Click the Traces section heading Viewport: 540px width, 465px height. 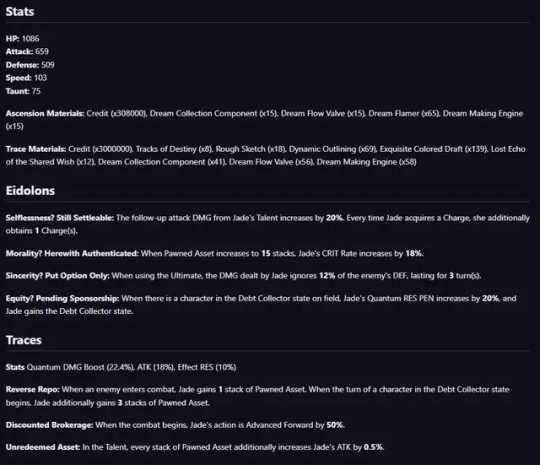tap(23, 340)
